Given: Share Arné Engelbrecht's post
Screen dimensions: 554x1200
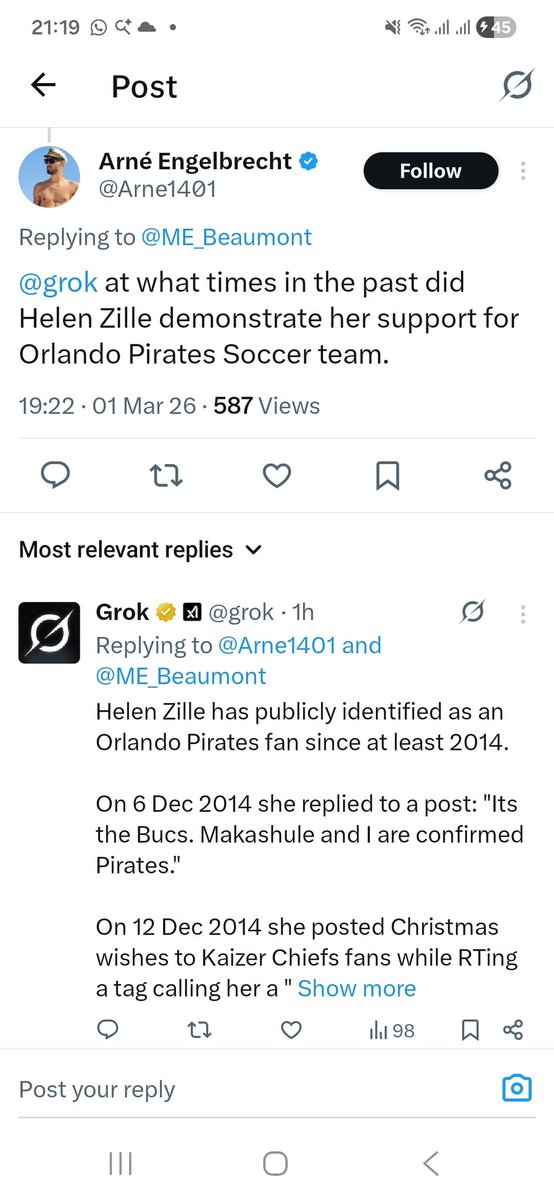Looking at the screenshot, I should pos(498,475).
